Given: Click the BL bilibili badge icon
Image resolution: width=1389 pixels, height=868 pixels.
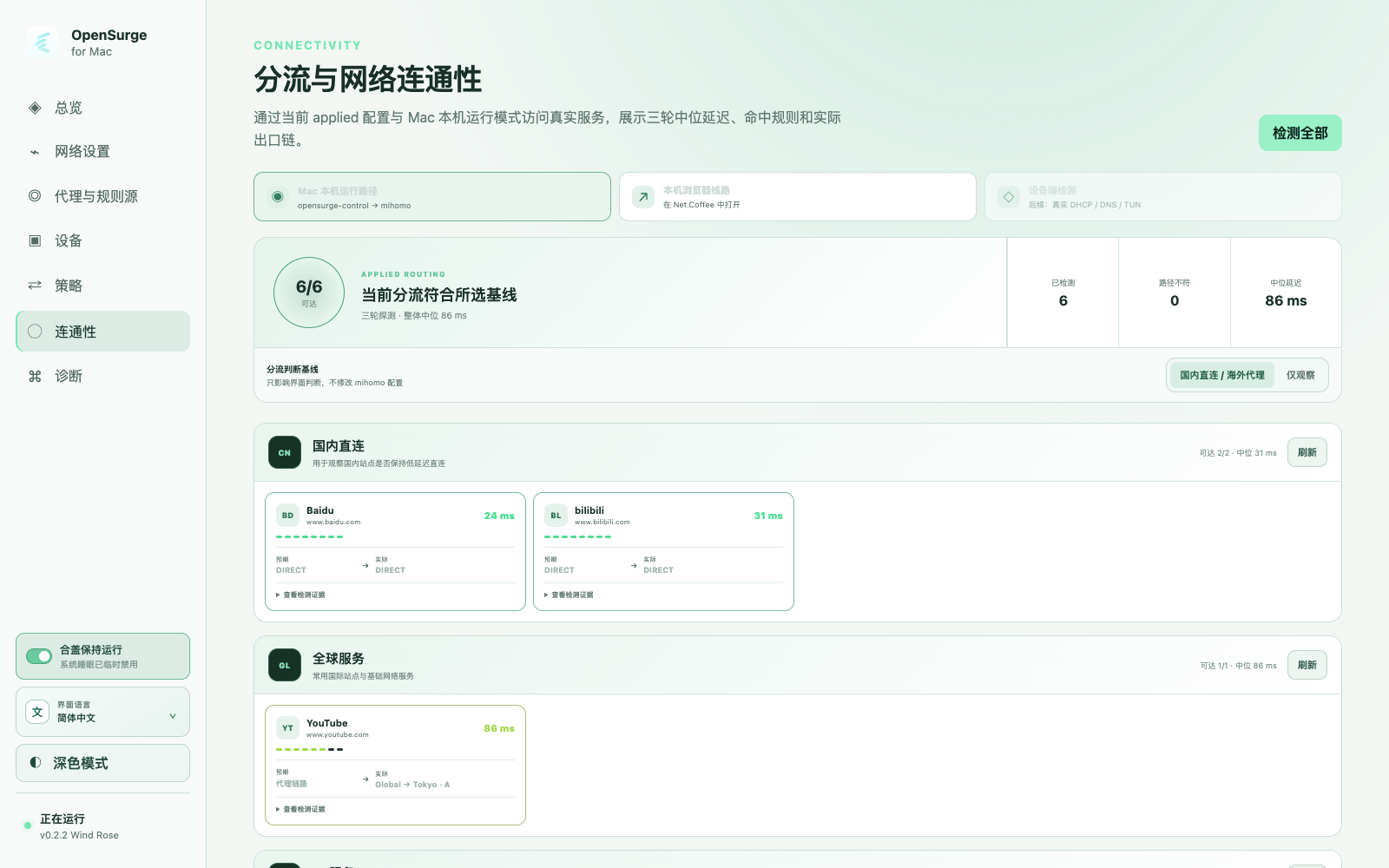Looking at the screenshot, I should (556, 516).
